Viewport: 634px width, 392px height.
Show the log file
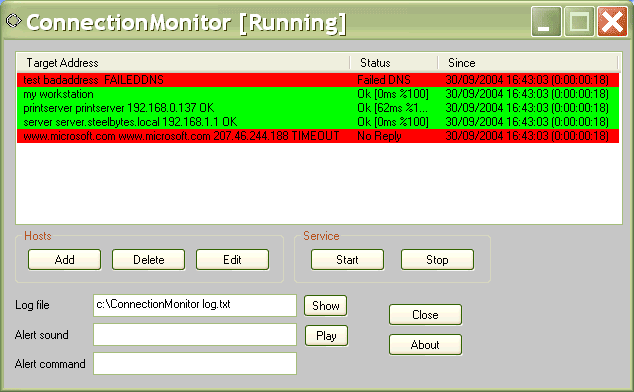tap(325, 305)
